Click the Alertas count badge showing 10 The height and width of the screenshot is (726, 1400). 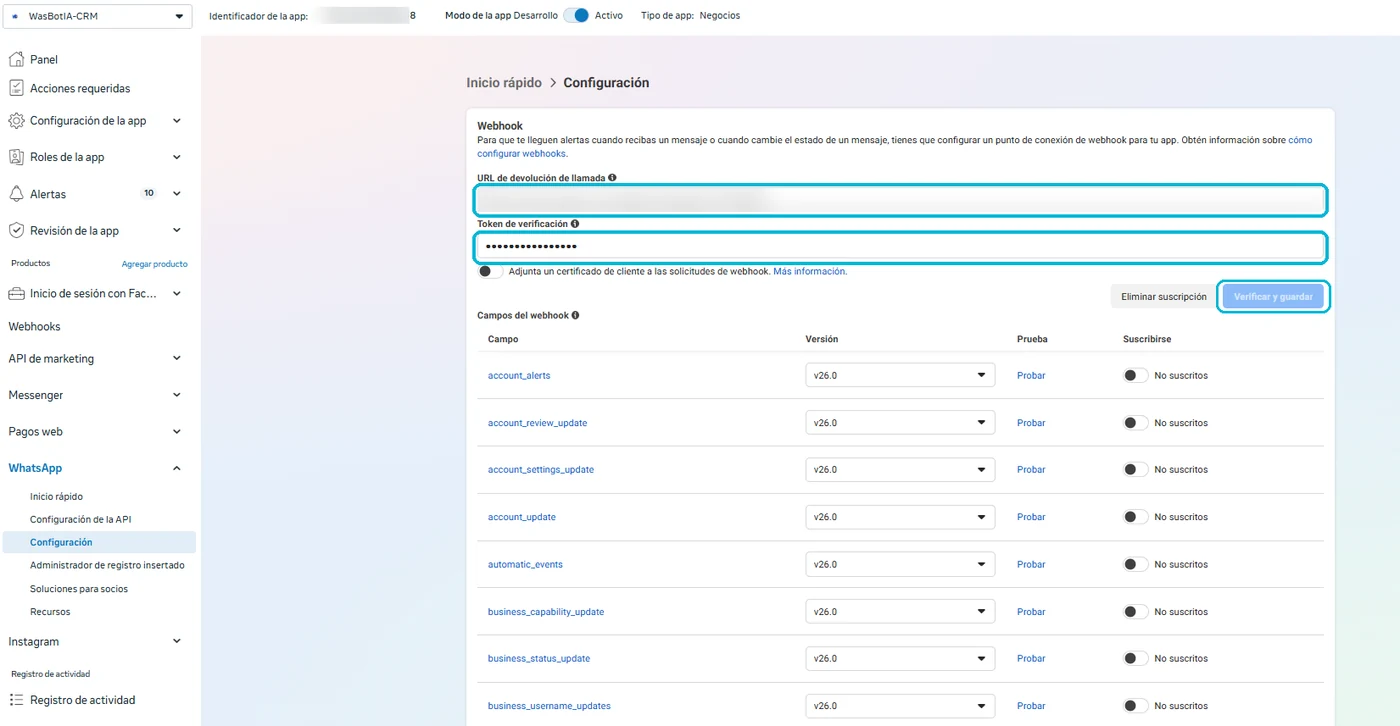(149, 193)
